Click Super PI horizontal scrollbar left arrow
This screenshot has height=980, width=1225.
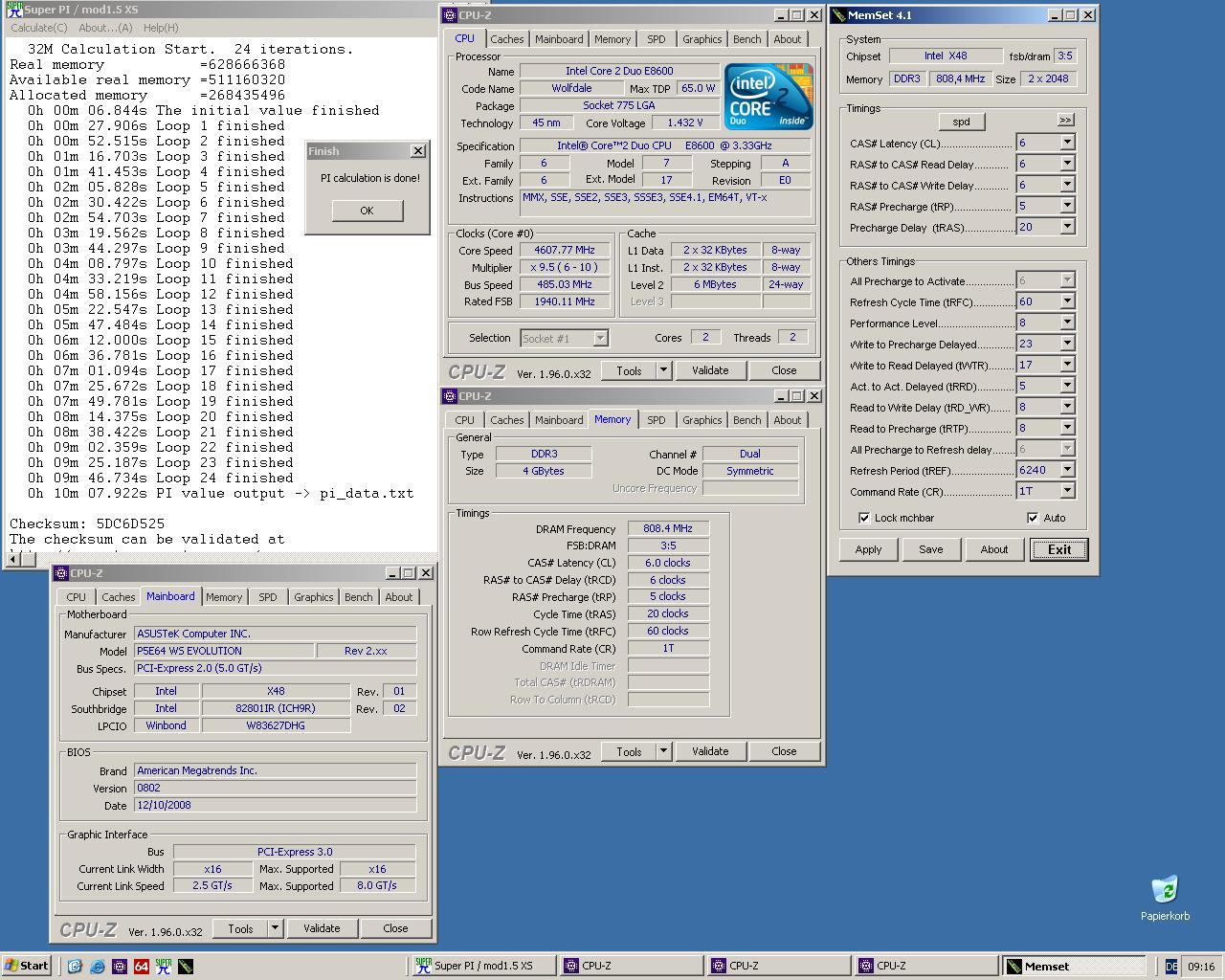tap(13, 559)
